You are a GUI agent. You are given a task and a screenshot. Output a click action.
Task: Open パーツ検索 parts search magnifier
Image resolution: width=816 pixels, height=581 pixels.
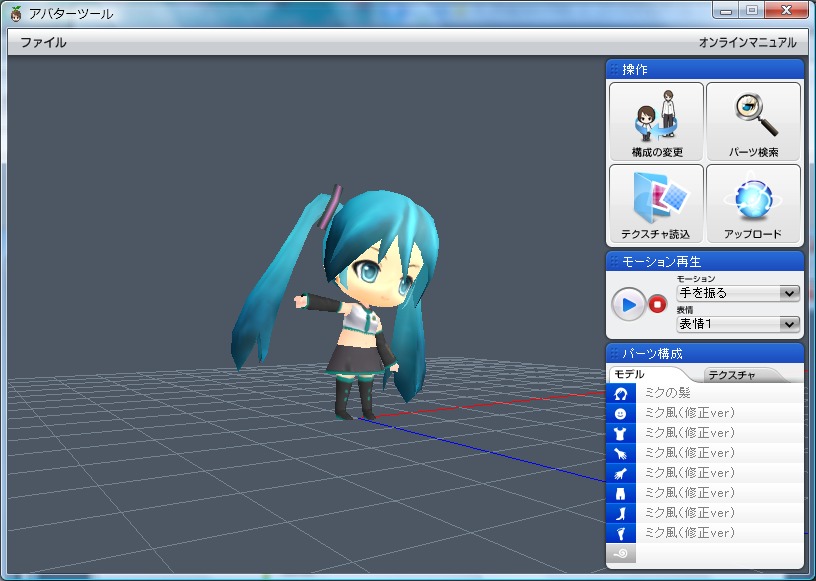[753, 121]
